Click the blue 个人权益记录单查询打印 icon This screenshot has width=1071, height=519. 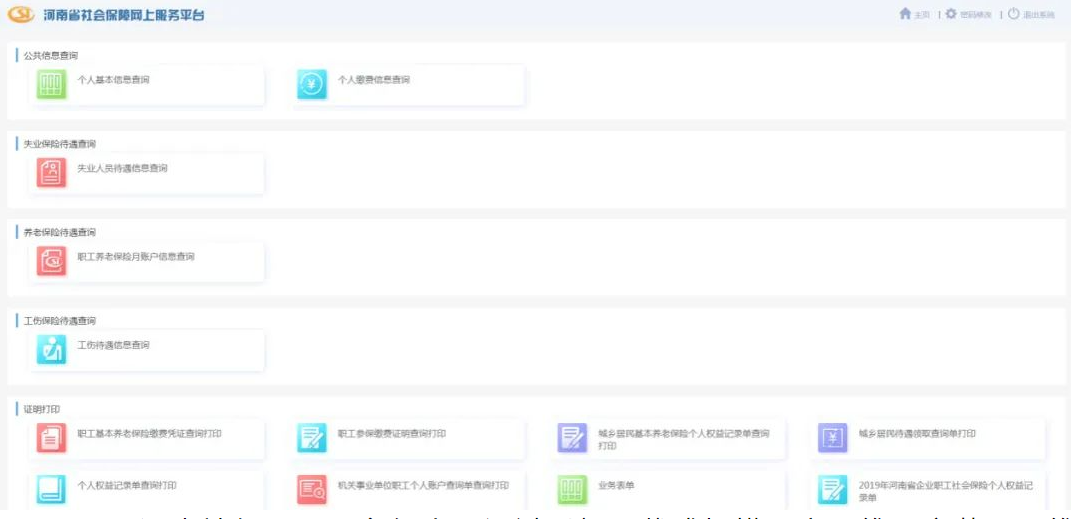click(x=51, y=489)
